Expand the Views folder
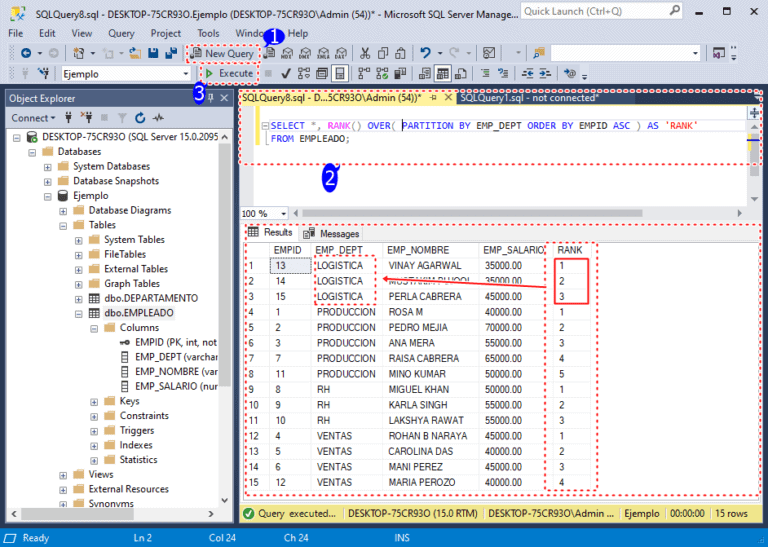The width and height of the screenshot is (768, 547). (x=63, y=475)
